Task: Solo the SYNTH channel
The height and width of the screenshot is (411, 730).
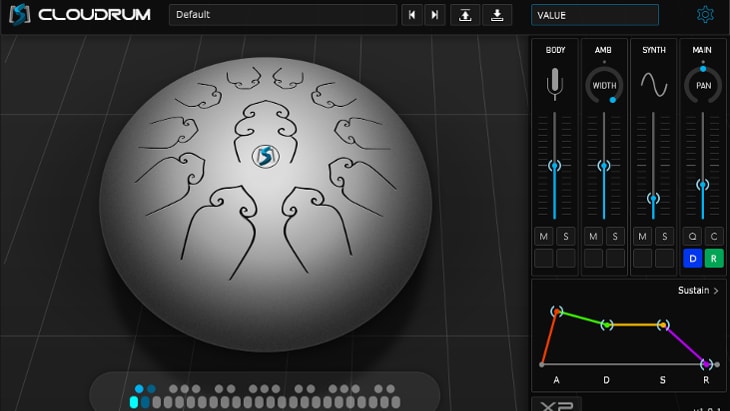Action: pos(664,236)
